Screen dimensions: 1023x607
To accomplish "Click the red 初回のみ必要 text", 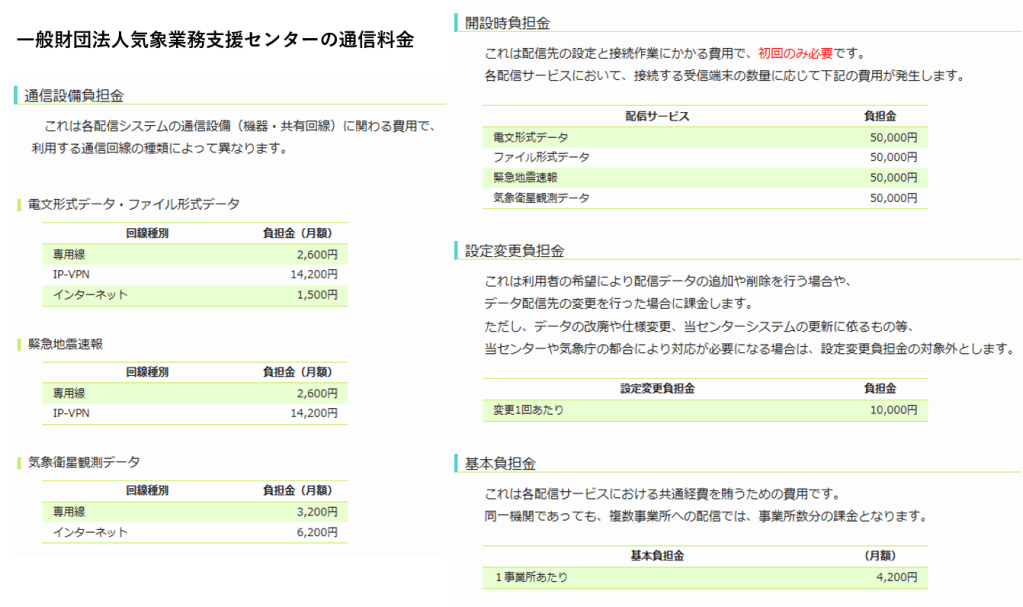I will [794, 53].
